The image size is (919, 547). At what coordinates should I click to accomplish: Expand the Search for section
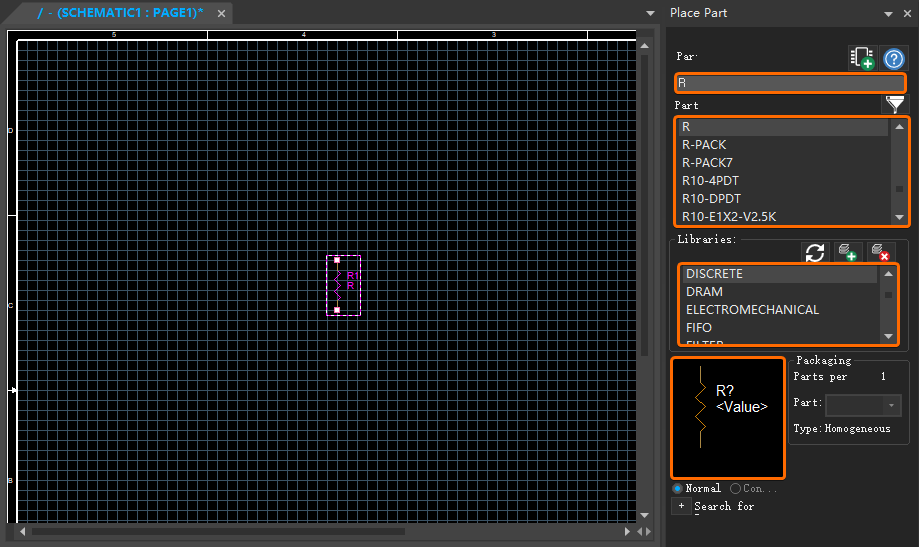(x=681, y=506)
